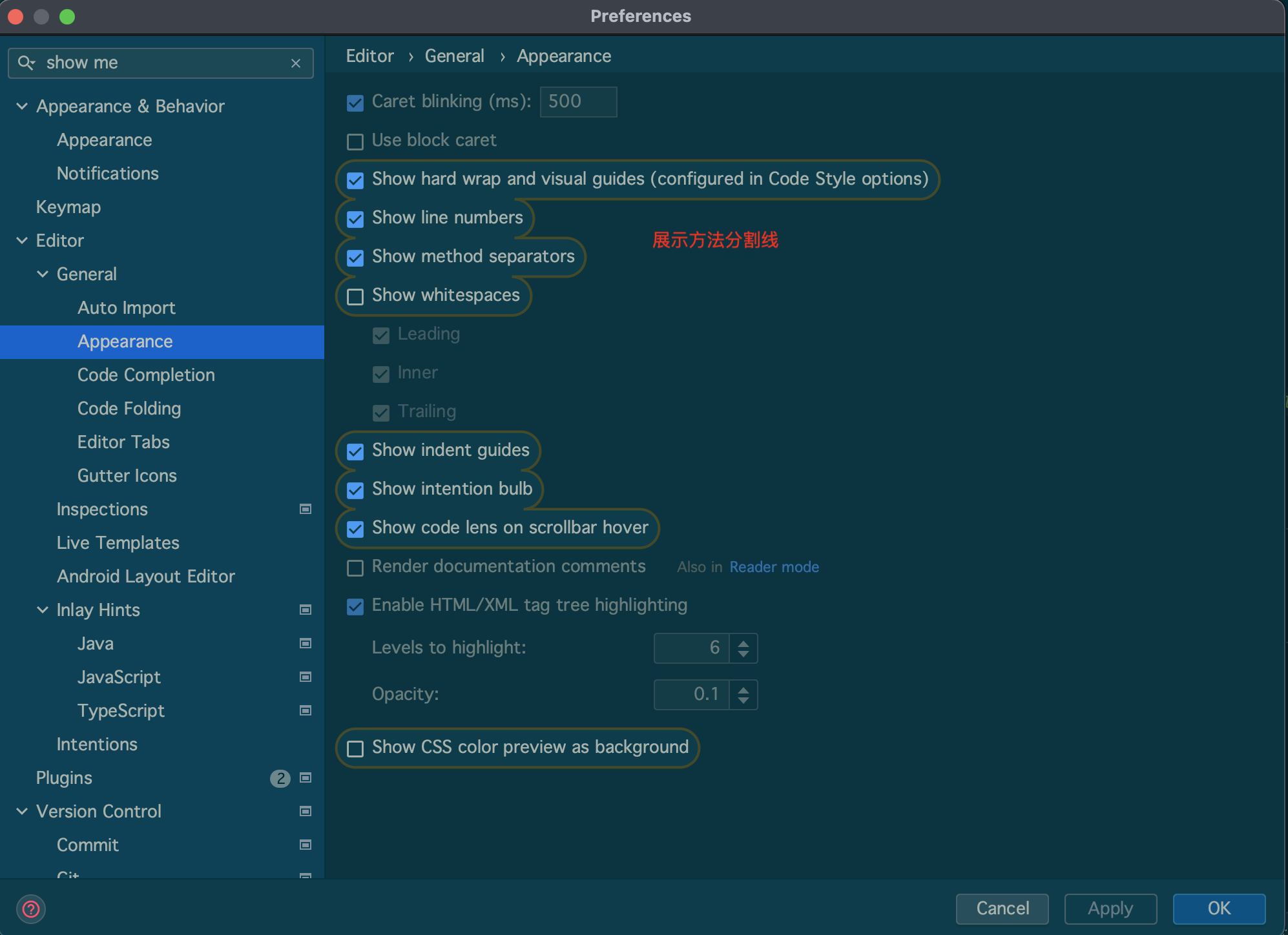
Task: Enable Render documentation comments
Action: (x=355, y=568)
